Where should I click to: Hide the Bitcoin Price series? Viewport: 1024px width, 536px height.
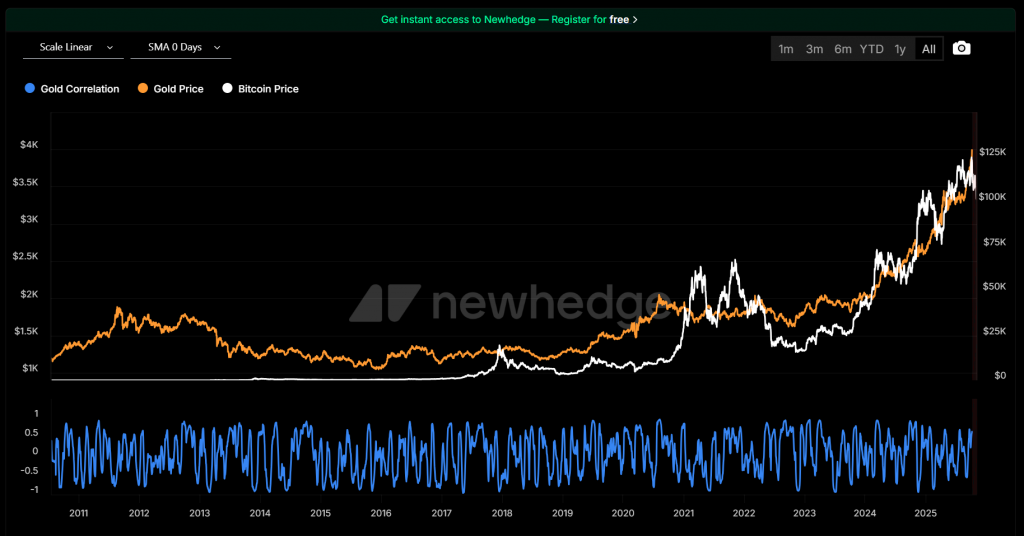(x=267, y=89)
